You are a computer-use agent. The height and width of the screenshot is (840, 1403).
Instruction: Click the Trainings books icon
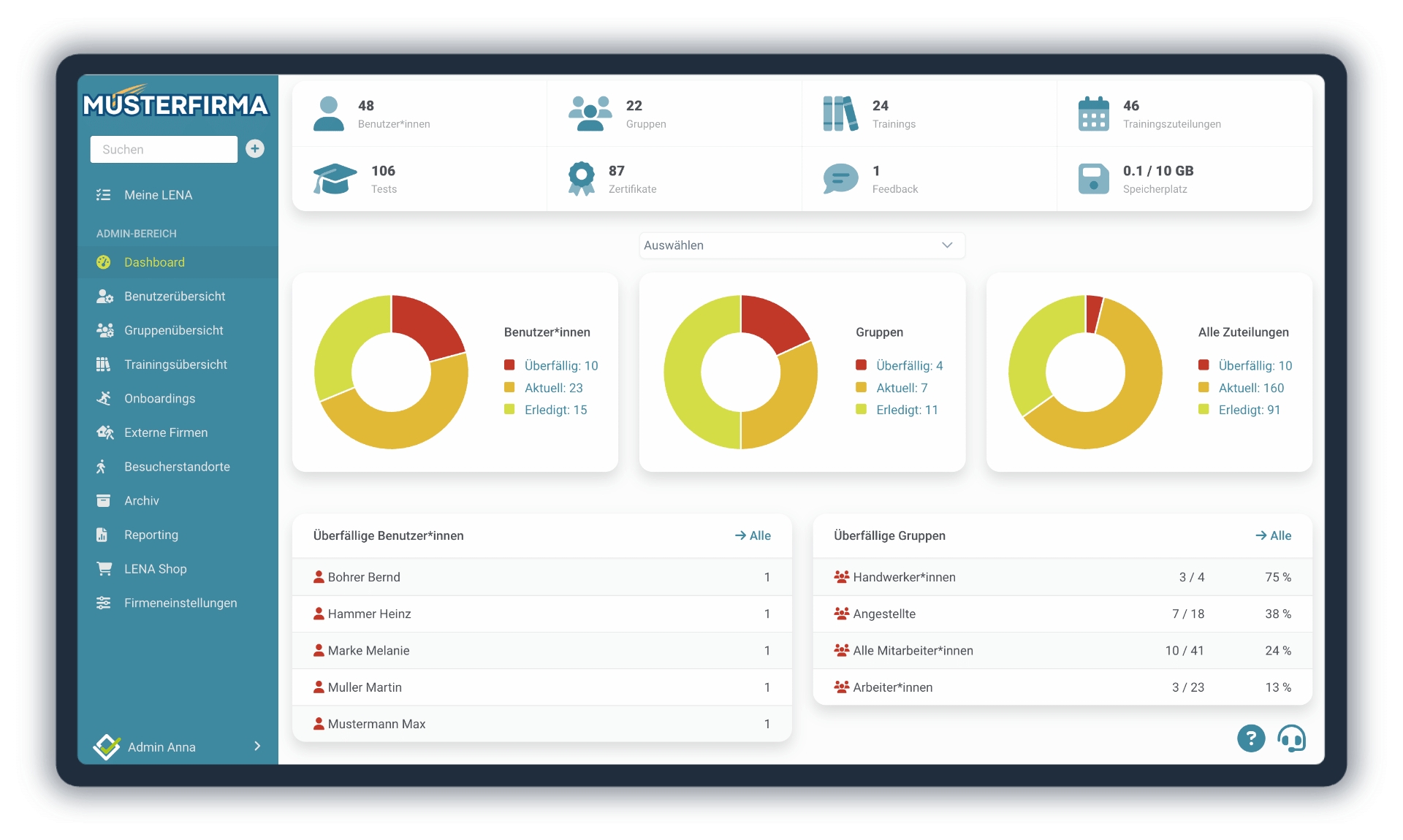[x=840, y=114]
